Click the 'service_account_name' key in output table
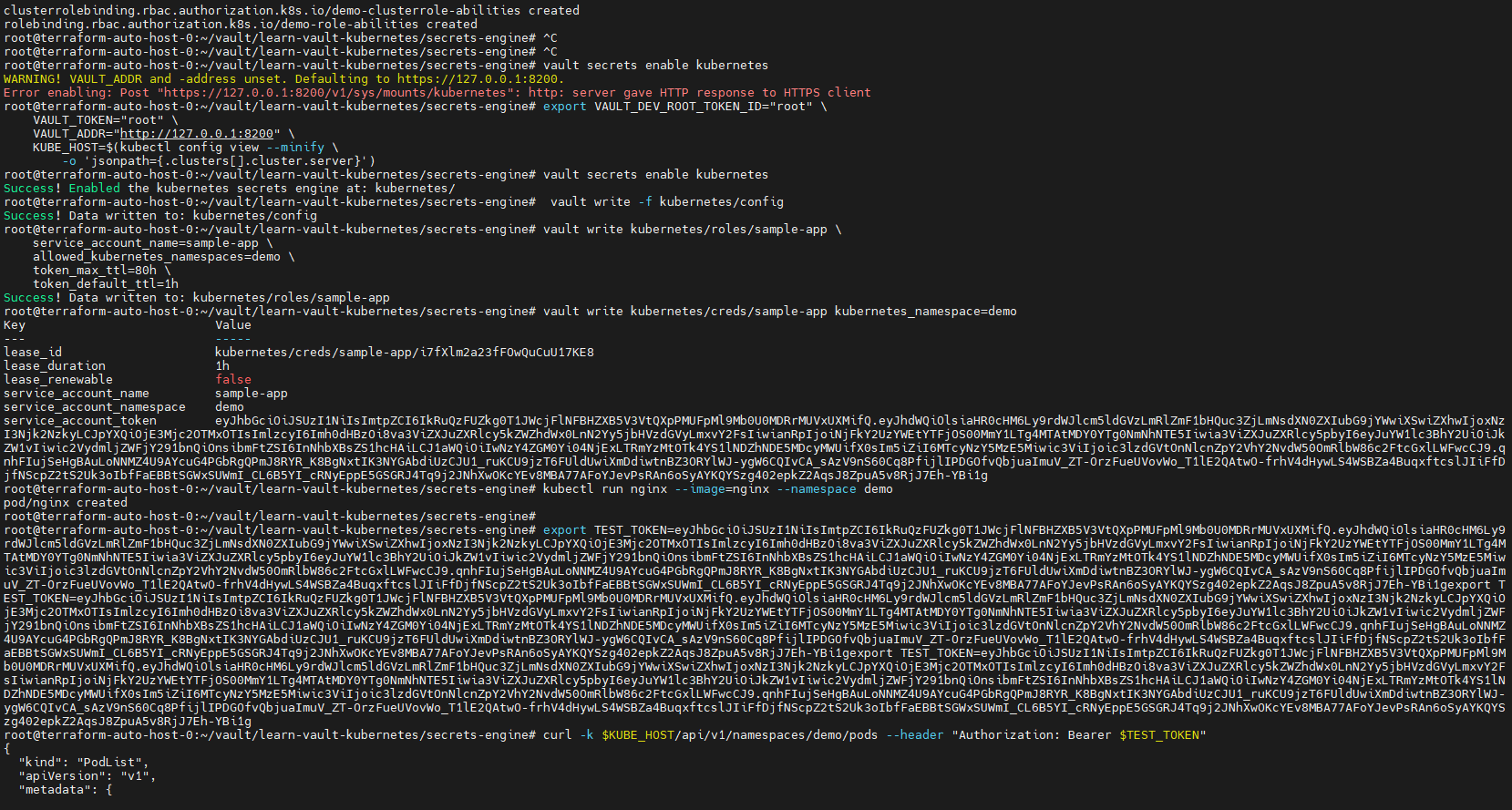This screenshot has height=810, width=1512. click(x=77, y=393)
